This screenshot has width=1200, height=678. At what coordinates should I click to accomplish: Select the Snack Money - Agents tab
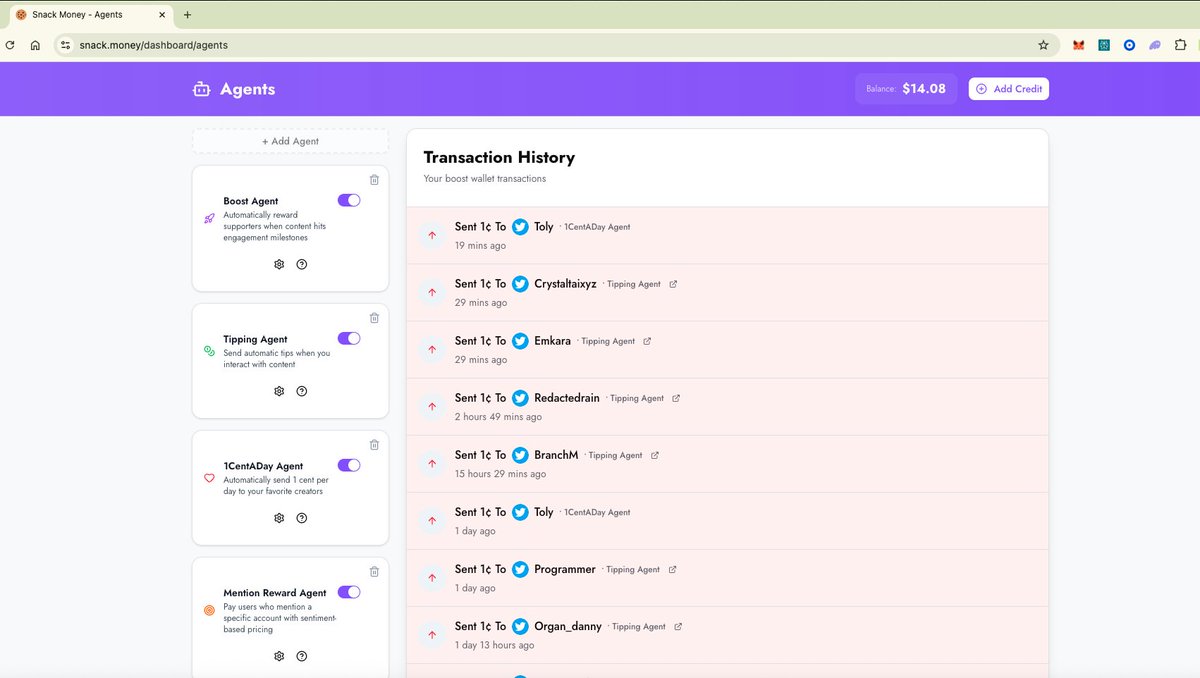tap(80, 16)
